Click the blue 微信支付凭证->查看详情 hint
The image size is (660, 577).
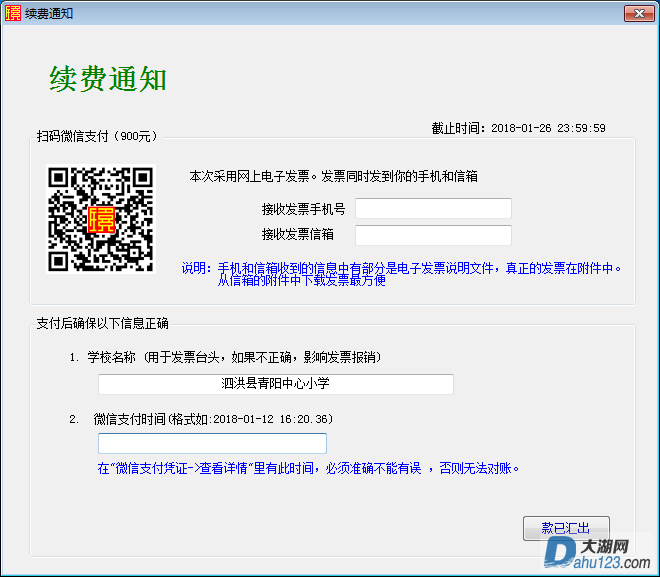pos(309,468)
